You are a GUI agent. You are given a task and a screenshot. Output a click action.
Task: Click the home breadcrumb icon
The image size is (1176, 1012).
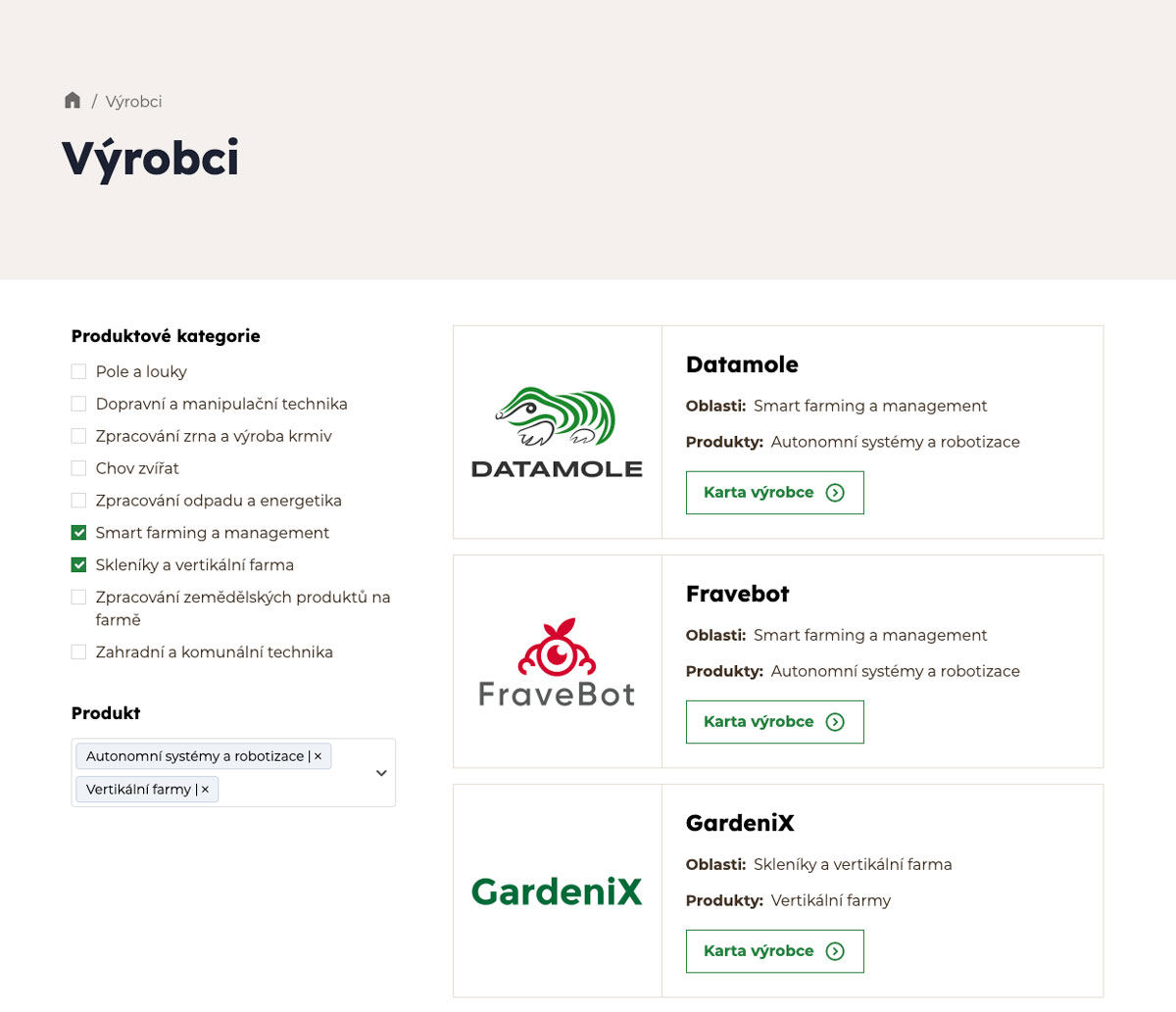(73, 101)
